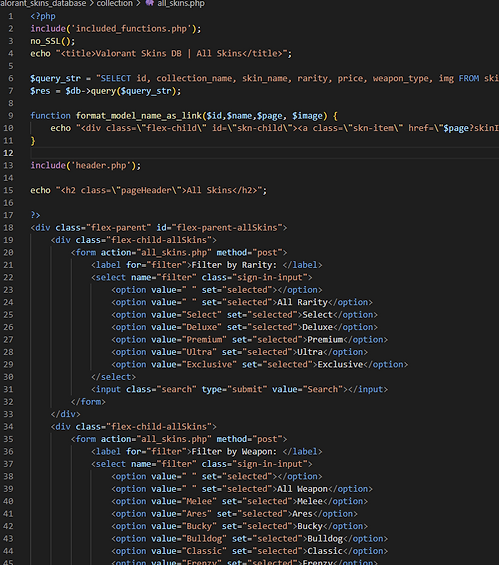The height and width of the screenshot is (565, 499).
Task: Click line number 1 in gutter
Action: [x=11, y=16]
